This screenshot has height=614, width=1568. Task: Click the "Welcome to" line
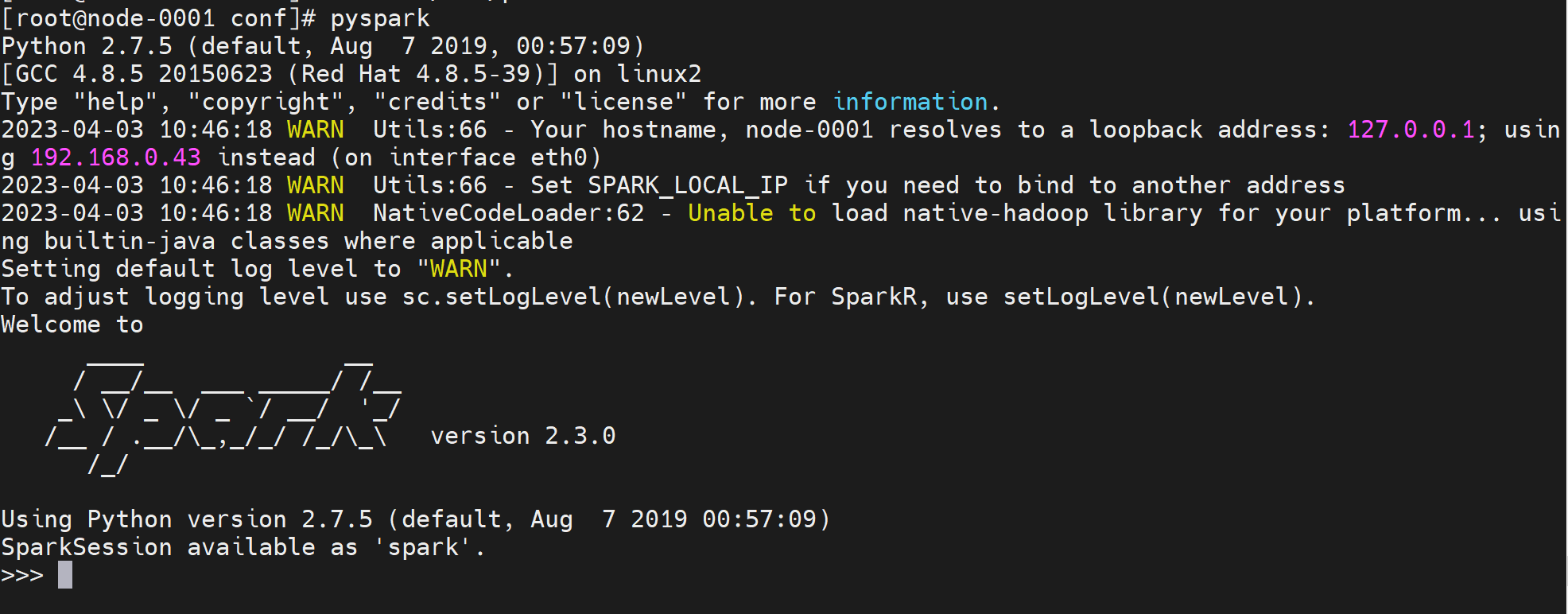pyautogui.click(x=72, y=324)
